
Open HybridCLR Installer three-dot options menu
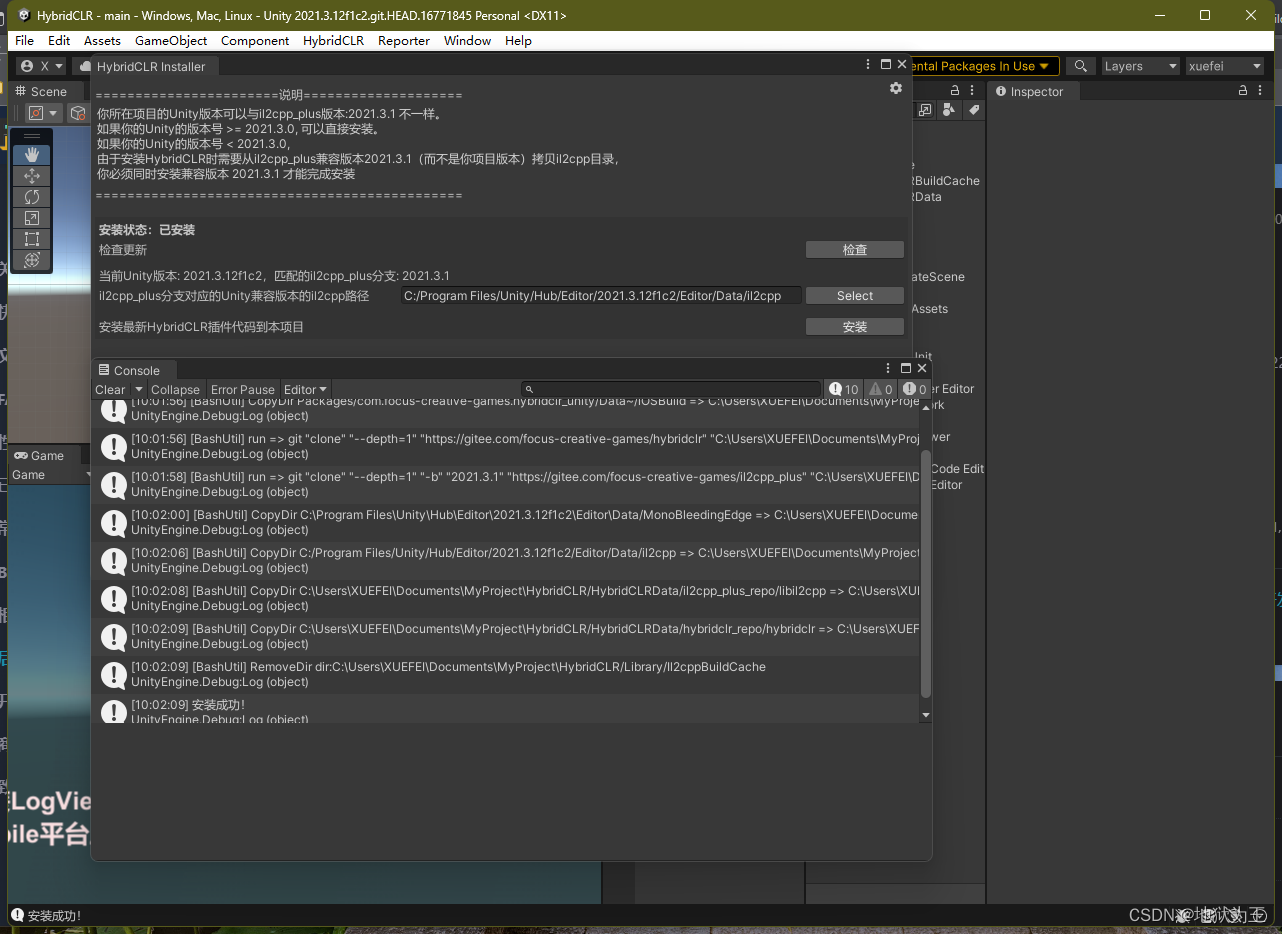tap(868, 64)
